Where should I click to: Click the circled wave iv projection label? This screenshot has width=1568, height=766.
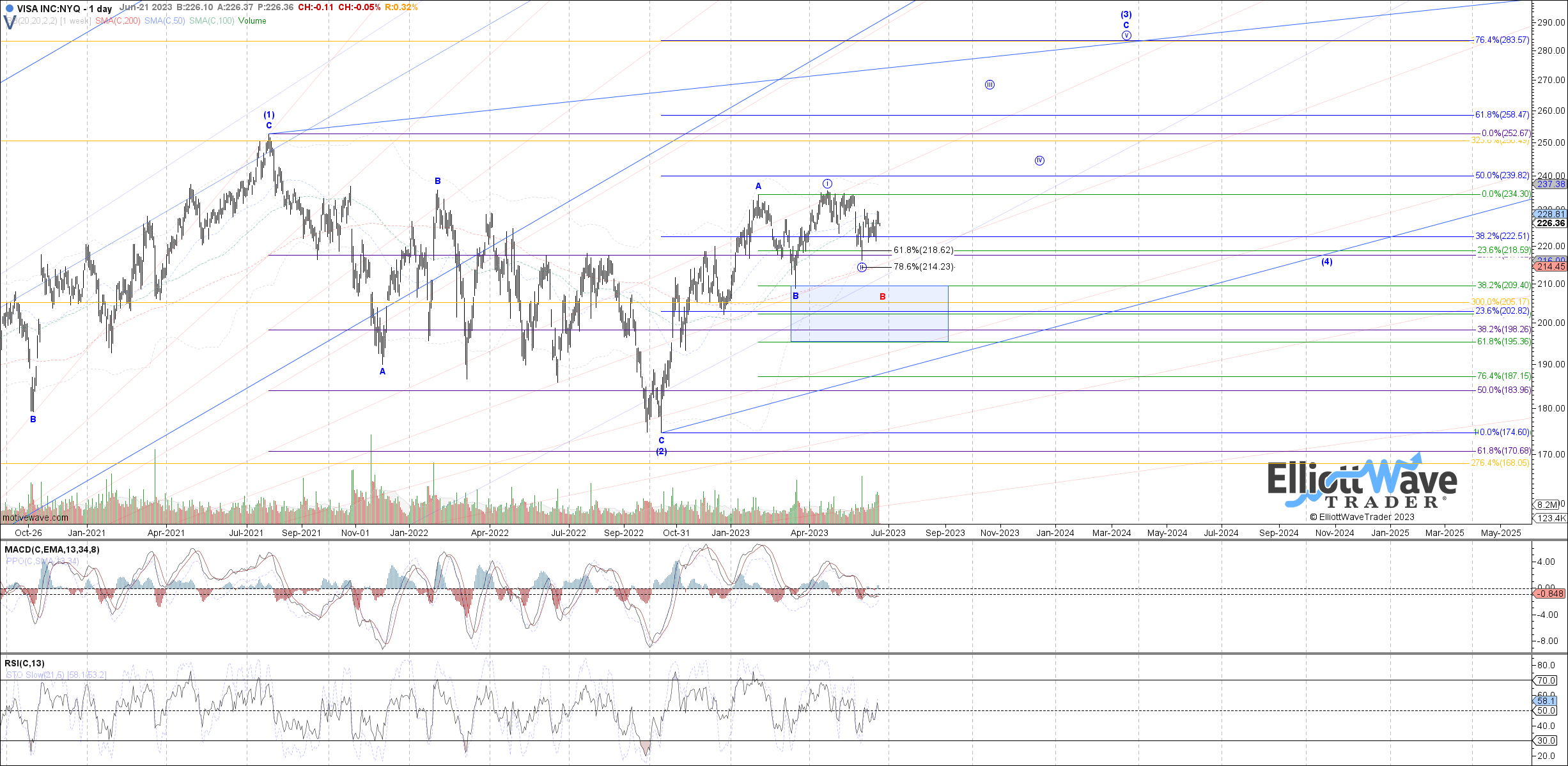click(1039, 160)
